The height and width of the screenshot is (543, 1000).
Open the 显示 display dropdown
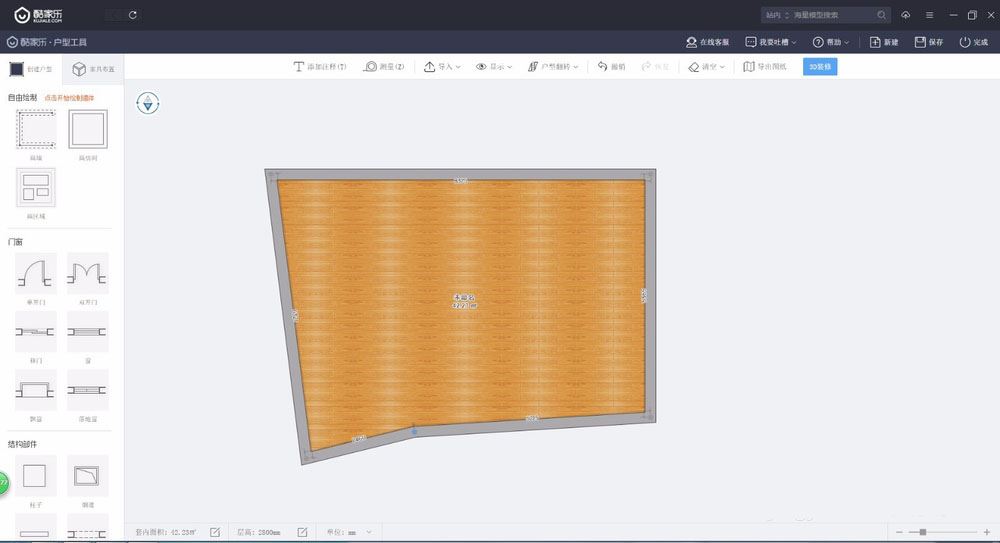pos(494,67)
